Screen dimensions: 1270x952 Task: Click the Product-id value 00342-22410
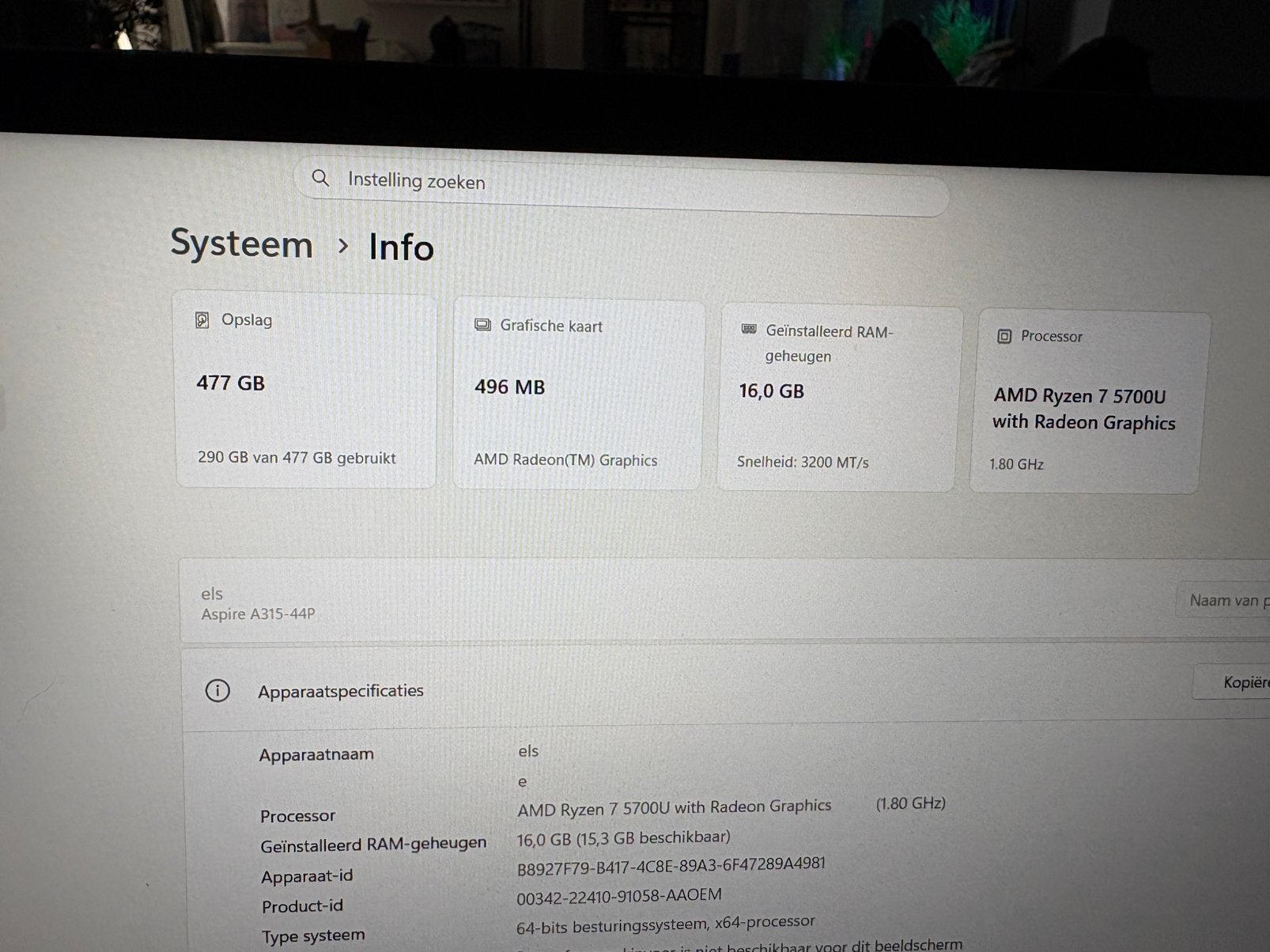click(x=619, y=897)
